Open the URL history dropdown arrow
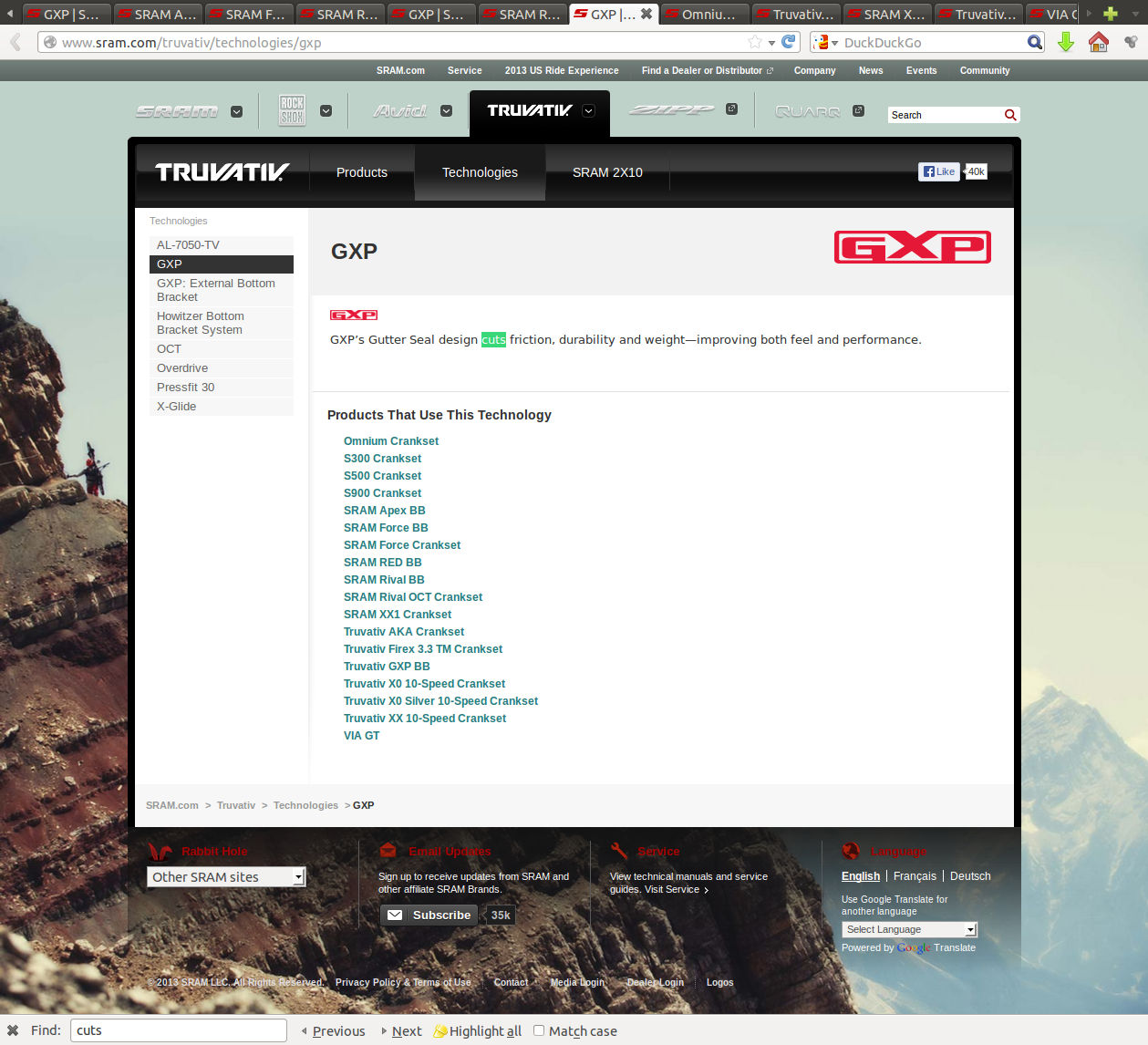The height and width of the screenshot is (1045, 1148). pyautogui.click(x=771, y=43)
